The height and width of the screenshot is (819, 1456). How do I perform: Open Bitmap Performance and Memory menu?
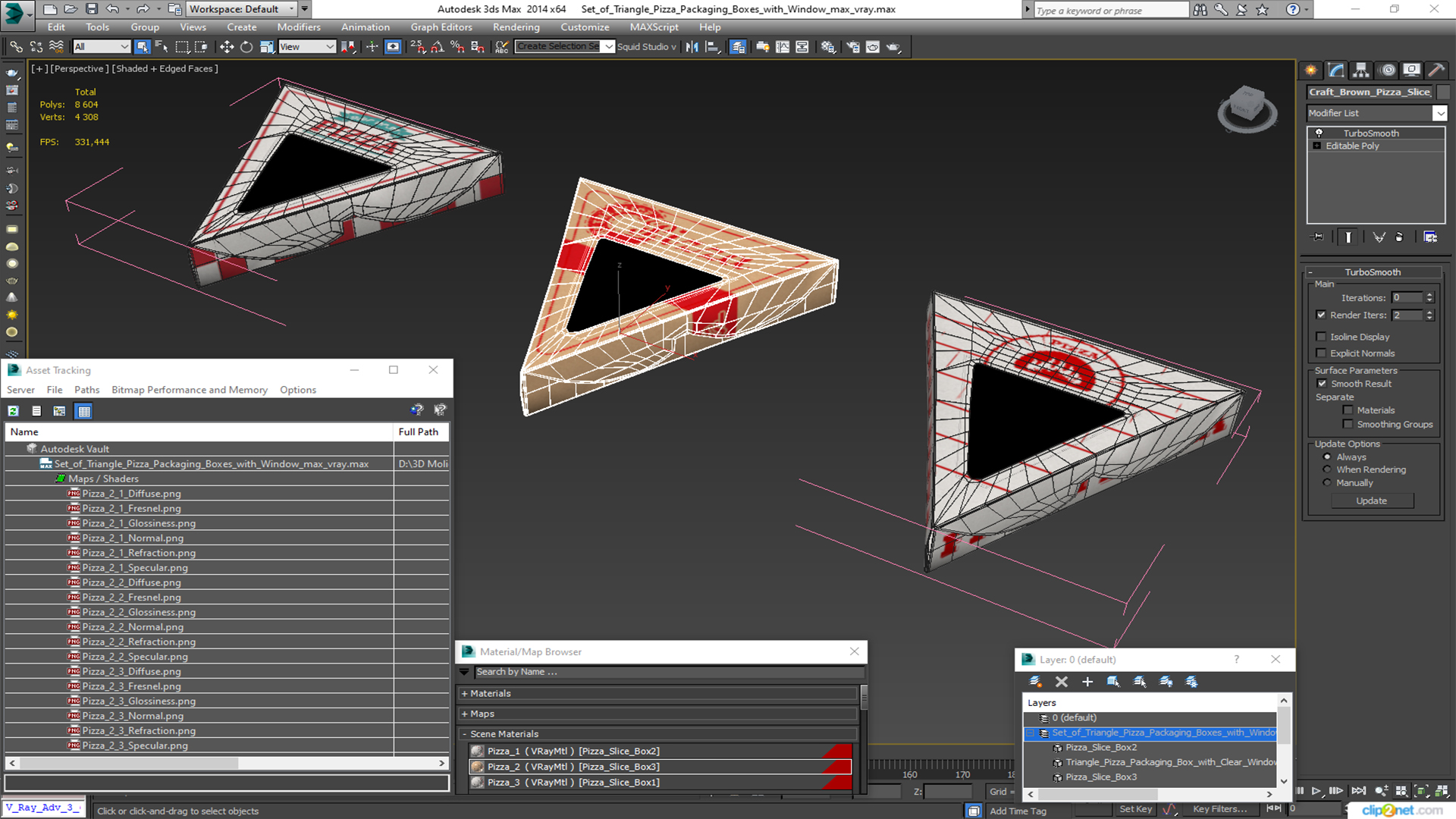pyautogui.click(x=189, y=390)
